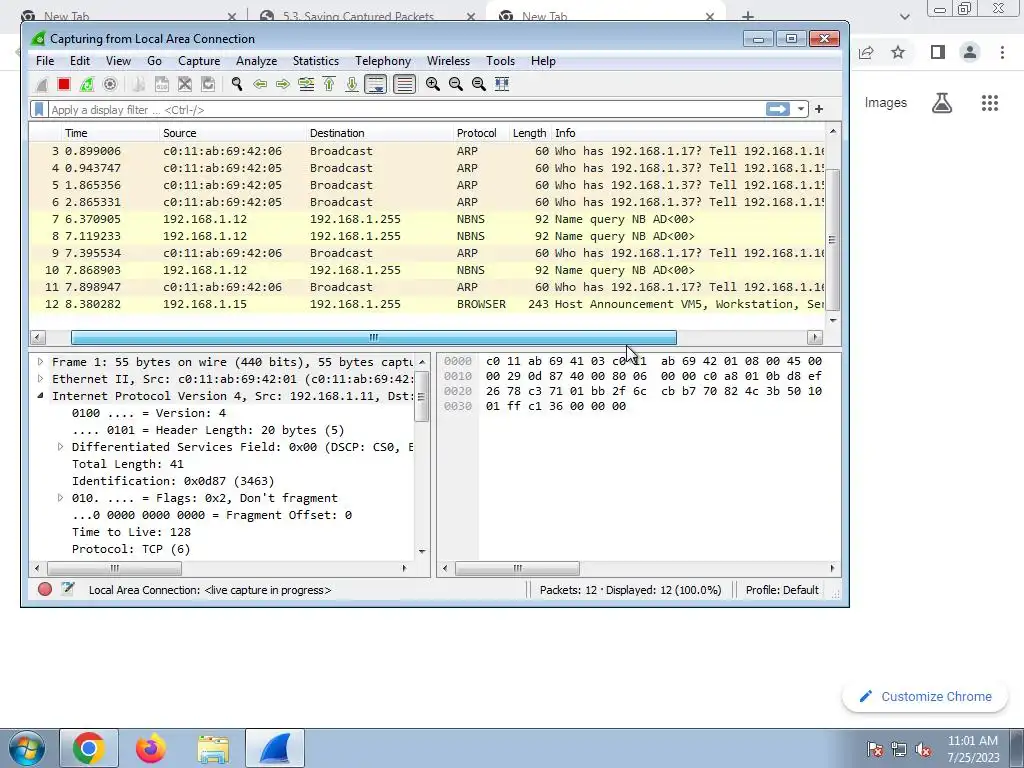Expand Differentiated Services Field node

coord(60,446)
